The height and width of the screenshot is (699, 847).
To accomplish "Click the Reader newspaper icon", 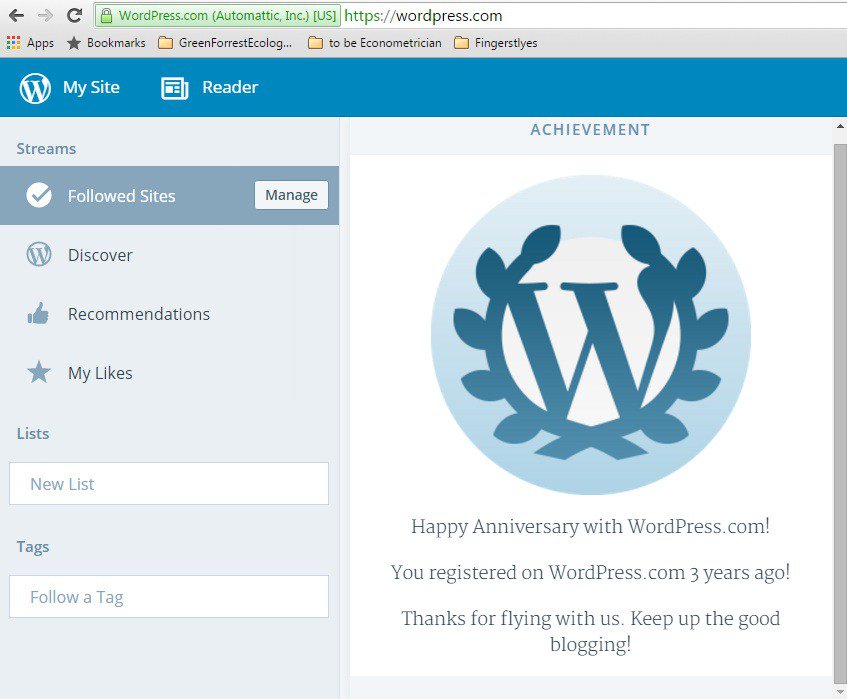I will pyautogui.click(x=174, y=88).
